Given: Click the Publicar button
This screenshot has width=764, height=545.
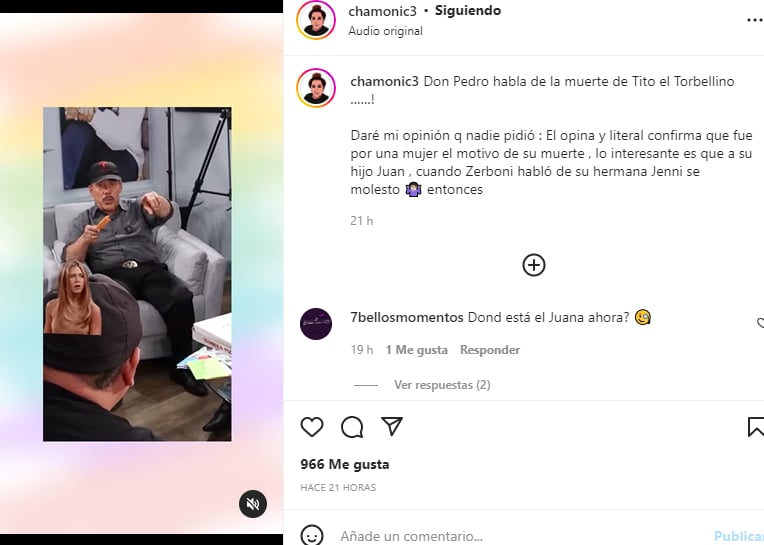Looking at the screenshot, I should coord(739,536).
